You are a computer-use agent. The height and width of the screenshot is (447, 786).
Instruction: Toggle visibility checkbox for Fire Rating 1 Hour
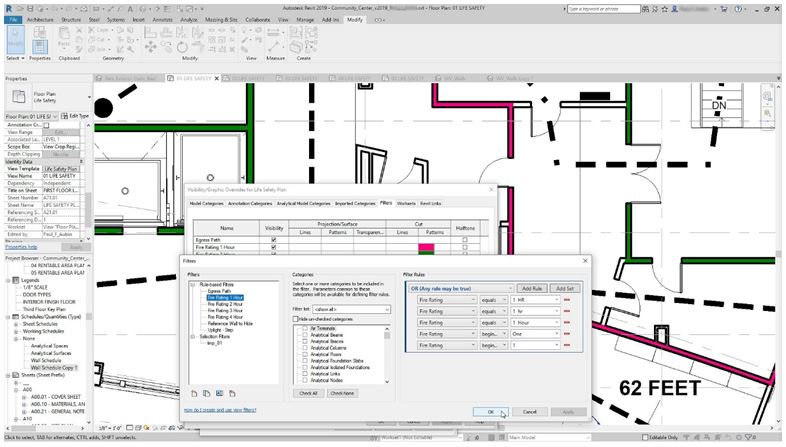(274, 247)
